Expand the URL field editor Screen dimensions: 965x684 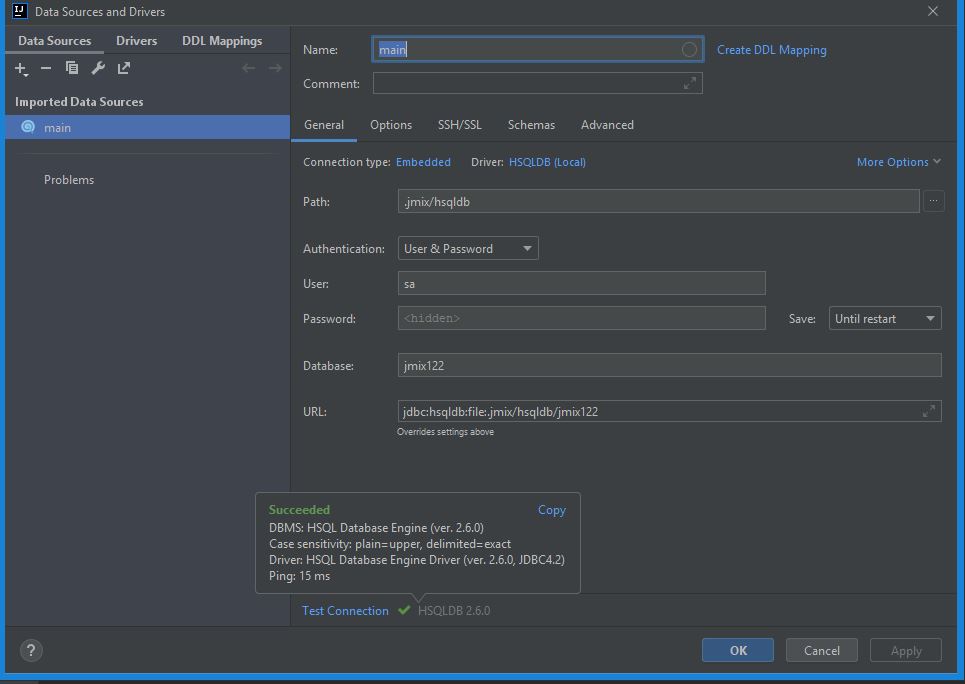[x=929, y=411]
